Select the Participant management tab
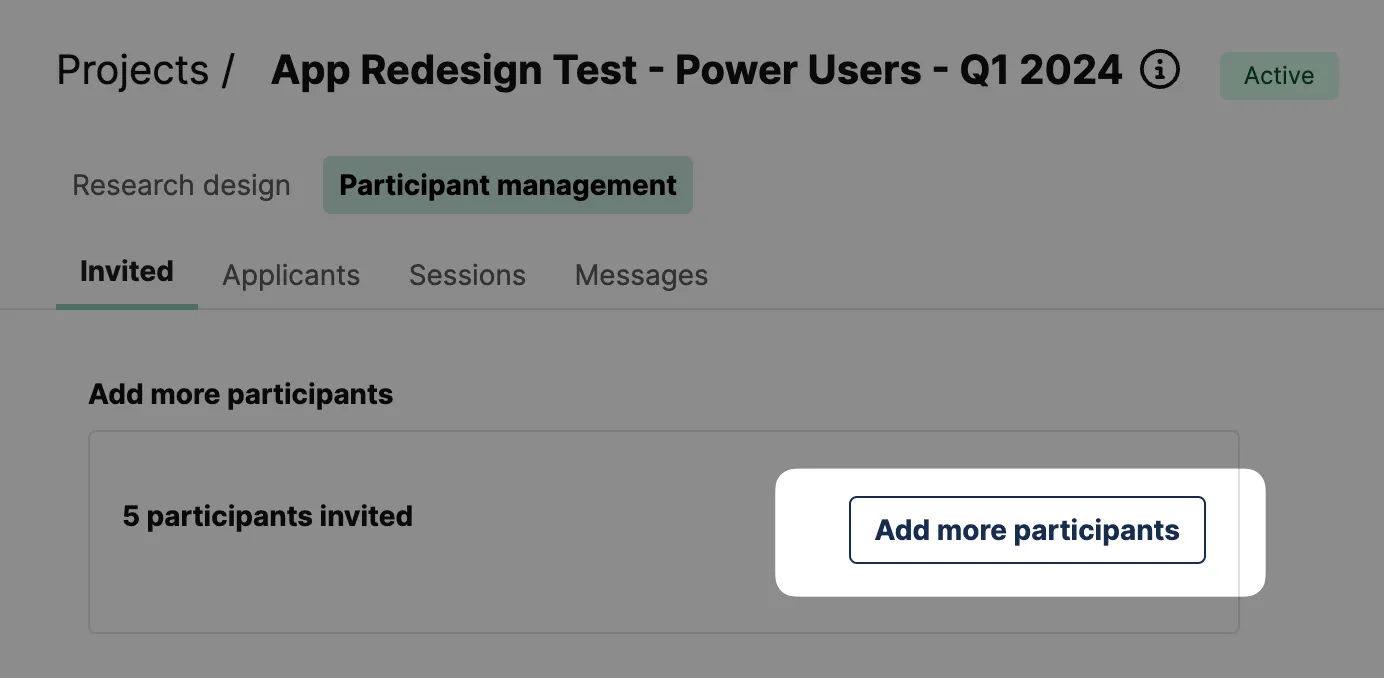Viewport: 1384px width, 678px height. pos(508,185)
